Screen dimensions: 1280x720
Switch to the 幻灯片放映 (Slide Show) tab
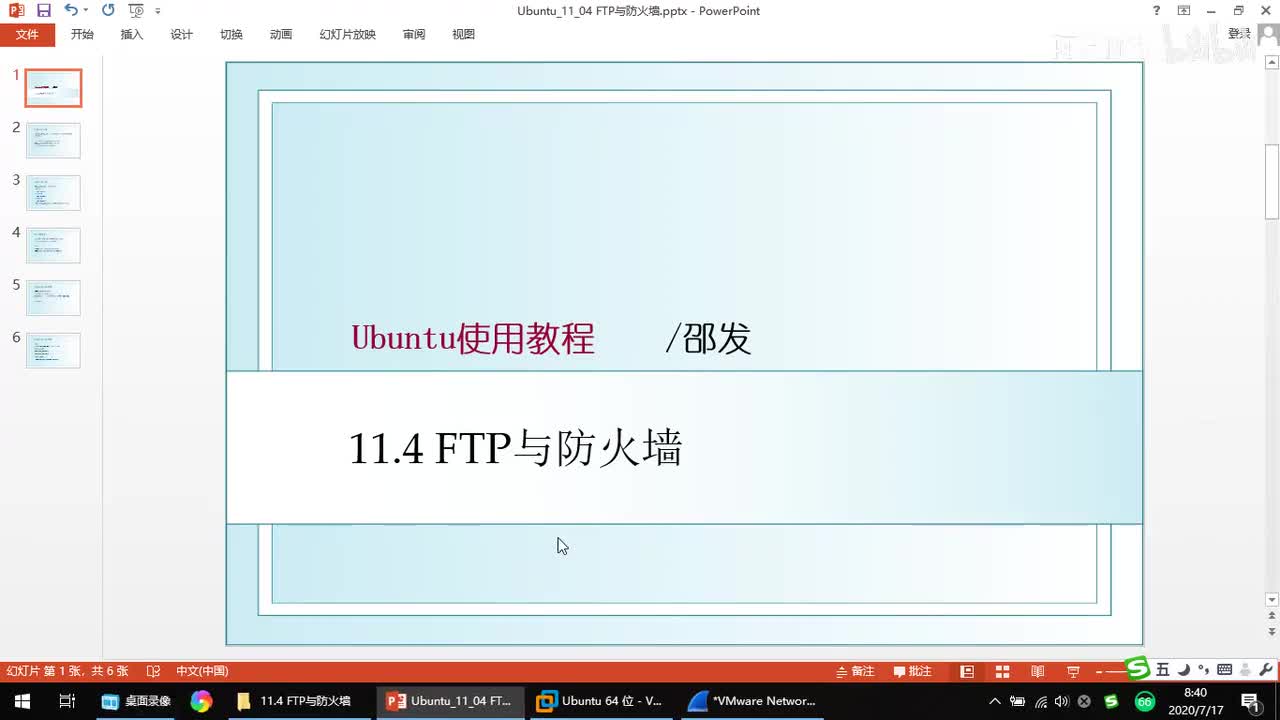click(x=347, y=34)
